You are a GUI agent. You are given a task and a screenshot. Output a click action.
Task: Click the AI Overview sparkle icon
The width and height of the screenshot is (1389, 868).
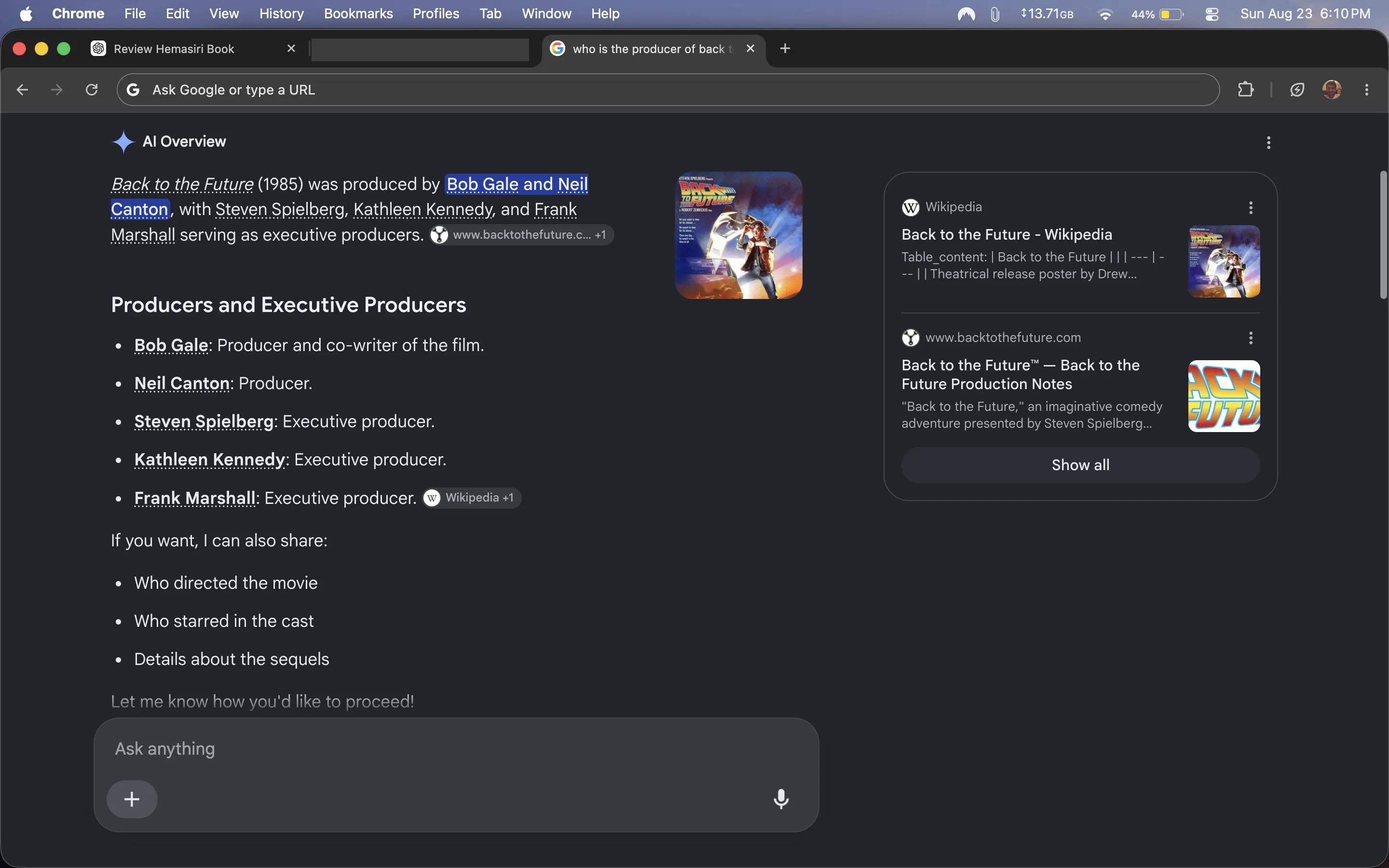point(123,142)
